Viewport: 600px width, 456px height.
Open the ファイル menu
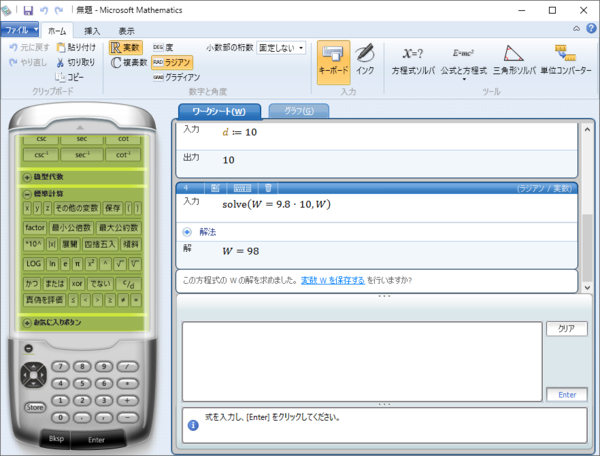[x=20, y=29]
